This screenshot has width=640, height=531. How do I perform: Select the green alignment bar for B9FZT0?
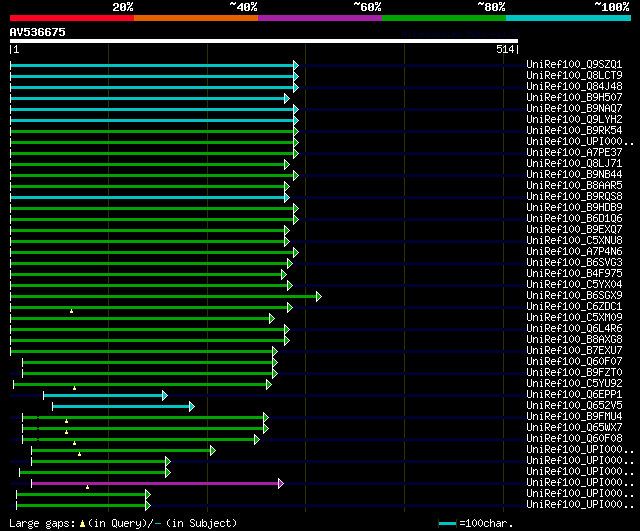(x=147, y=373)
